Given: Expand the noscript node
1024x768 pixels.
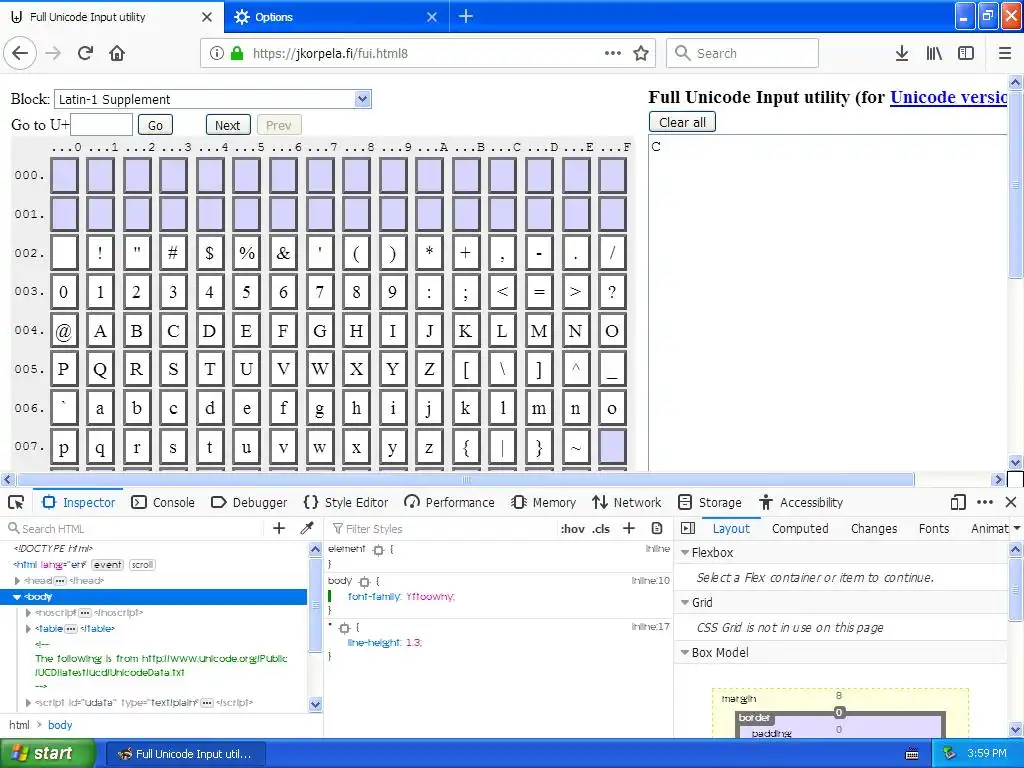Looking at the screenshot, I should coord(28,613).
